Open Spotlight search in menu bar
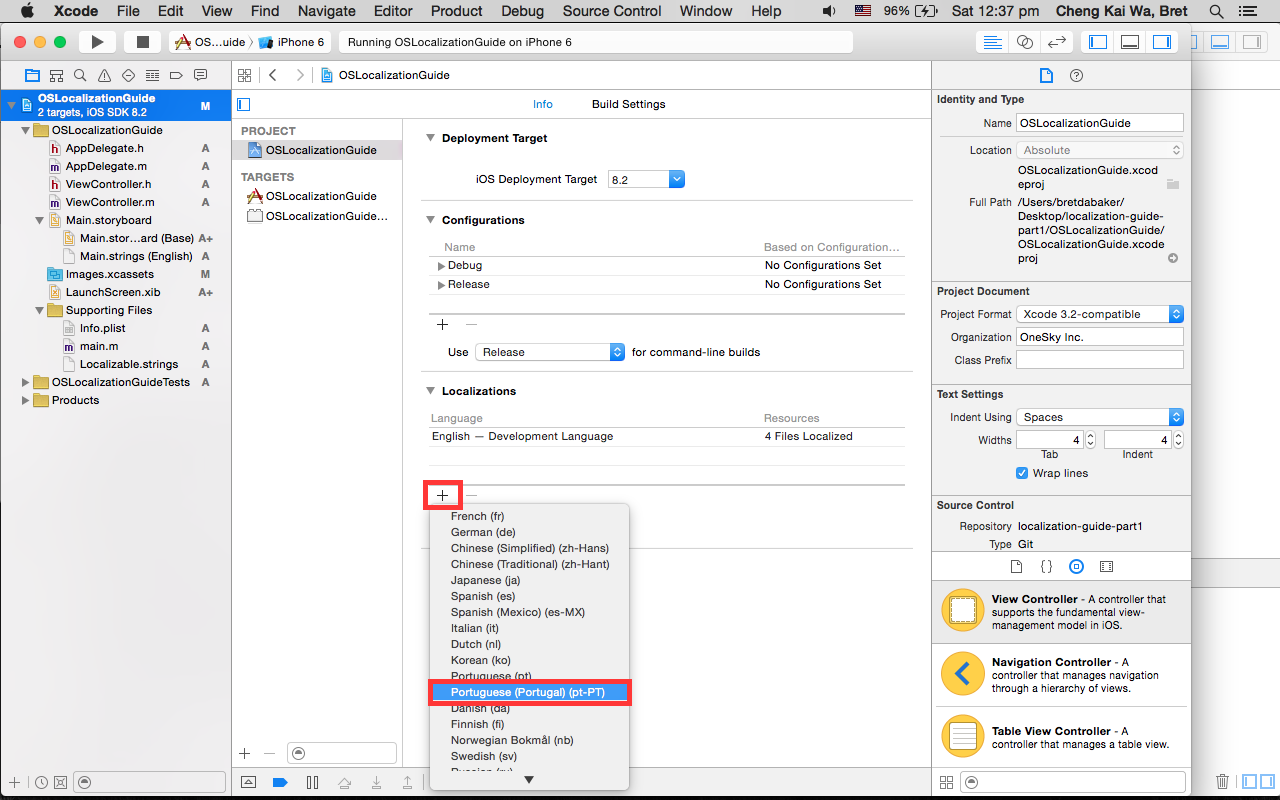 coord(1216,11)
